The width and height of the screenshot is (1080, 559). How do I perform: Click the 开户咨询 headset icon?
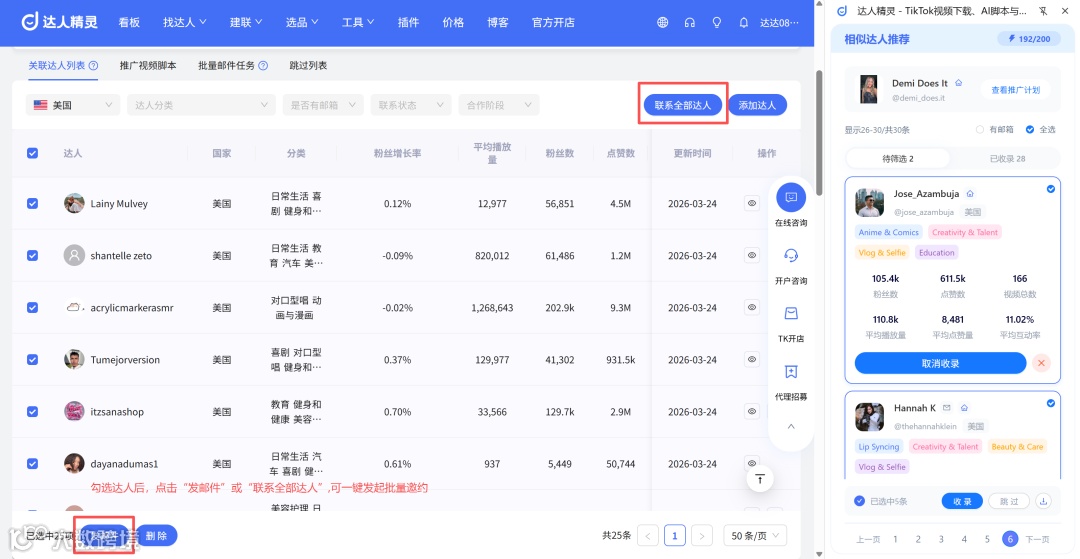(x=791, y=255)
